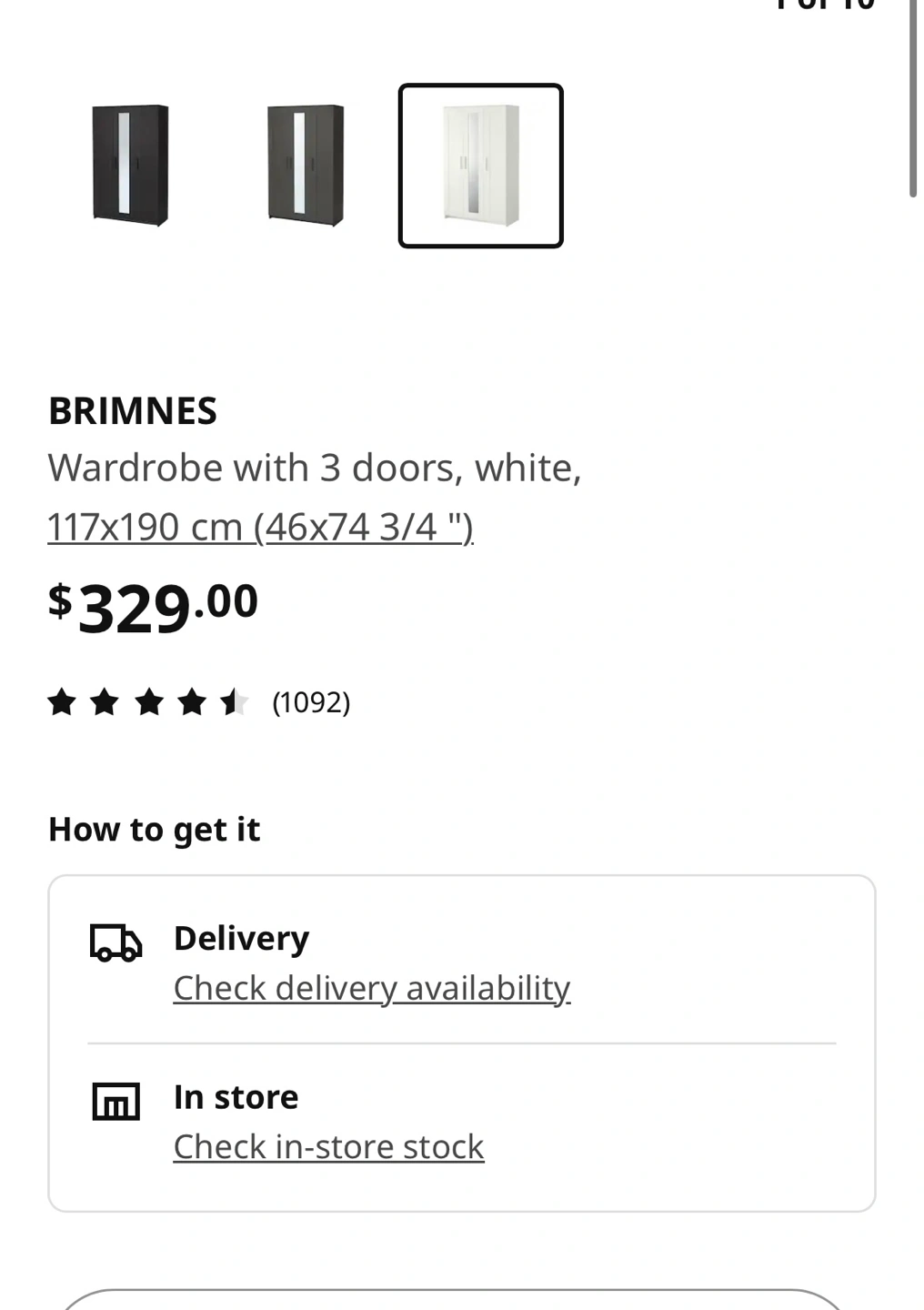Click the BRIMNES product name
The width and height of the screenshot is (924, 1310).
(133, 411)
